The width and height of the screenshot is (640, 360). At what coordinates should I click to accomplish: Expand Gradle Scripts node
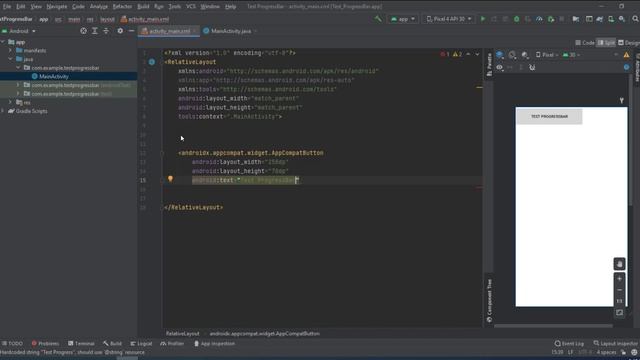click(x=3, y=111)
